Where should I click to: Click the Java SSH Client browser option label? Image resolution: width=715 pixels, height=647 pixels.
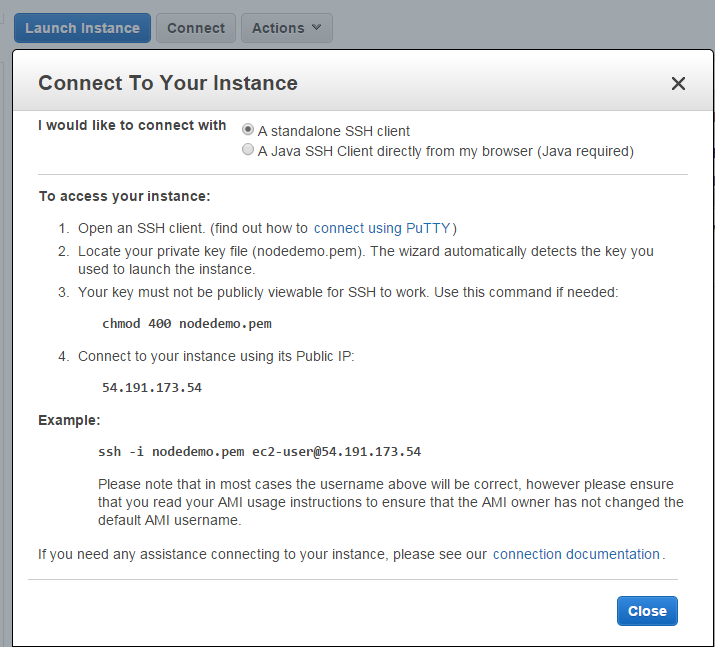(x=446, y=151)
